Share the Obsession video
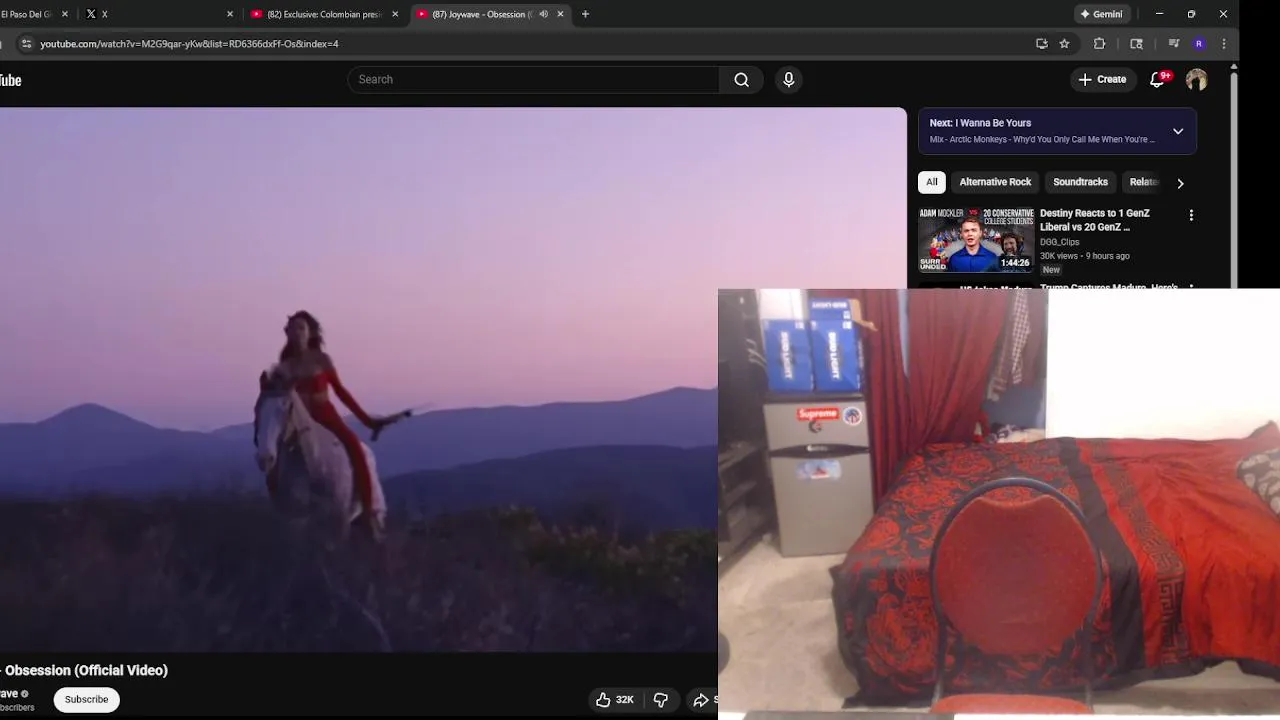The image size is (1280, 720). point(703,700)
